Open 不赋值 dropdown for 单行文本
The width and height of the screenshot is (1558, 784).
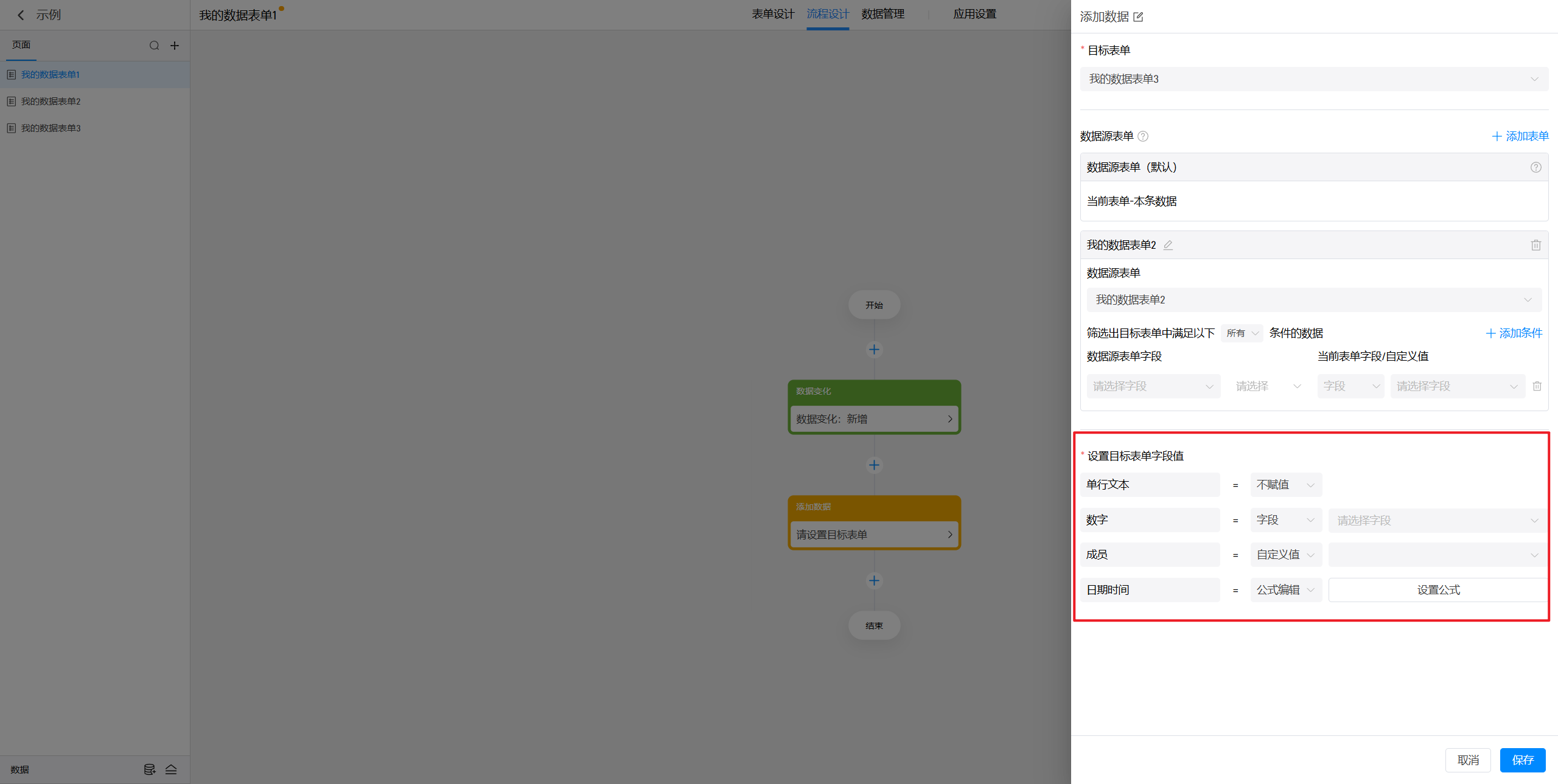point(1285,485)
